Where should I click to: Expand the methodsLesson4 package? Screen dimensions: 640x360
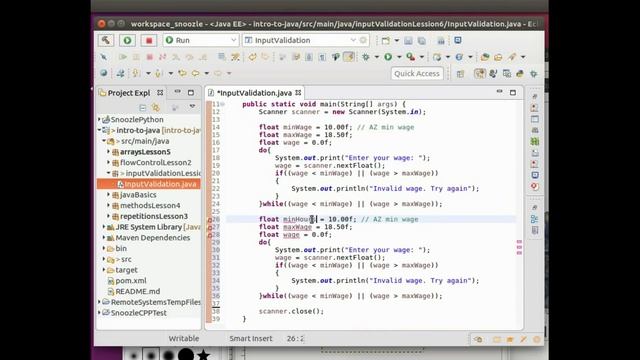pyautogui.click(x=109, y=205)
